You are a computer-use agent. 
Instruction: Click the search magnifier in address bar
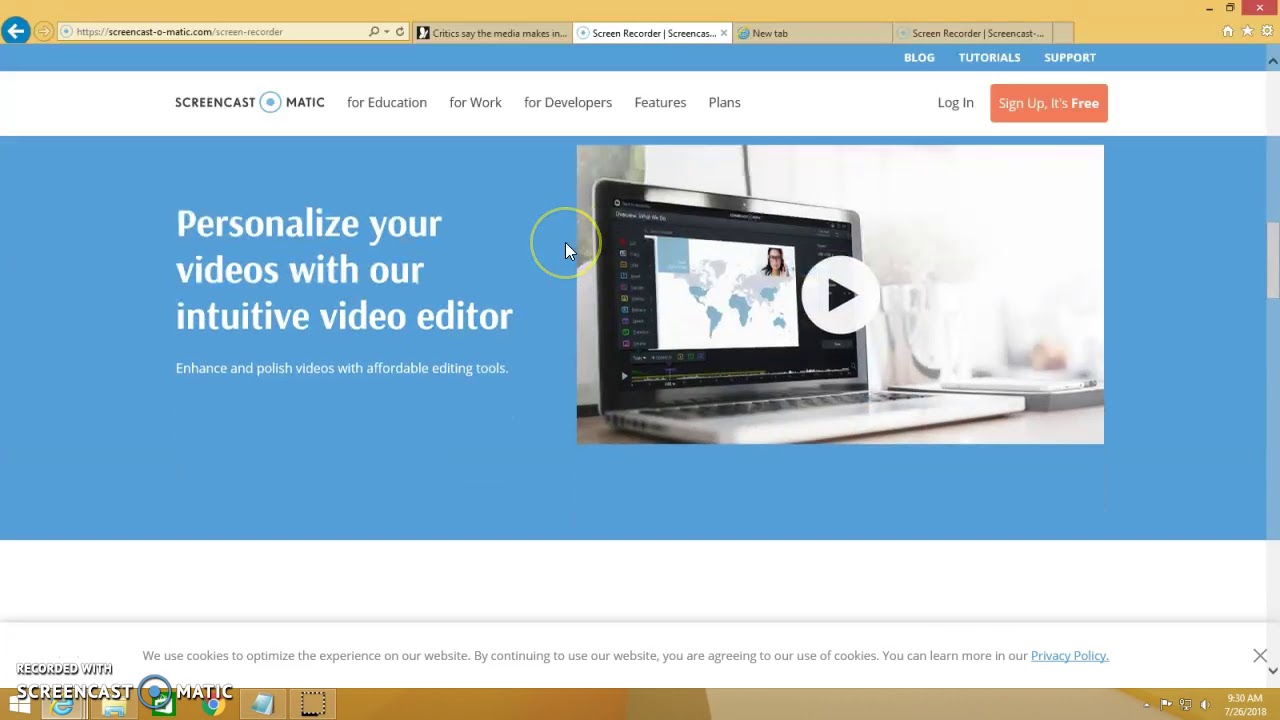click(x=374, y=32)
